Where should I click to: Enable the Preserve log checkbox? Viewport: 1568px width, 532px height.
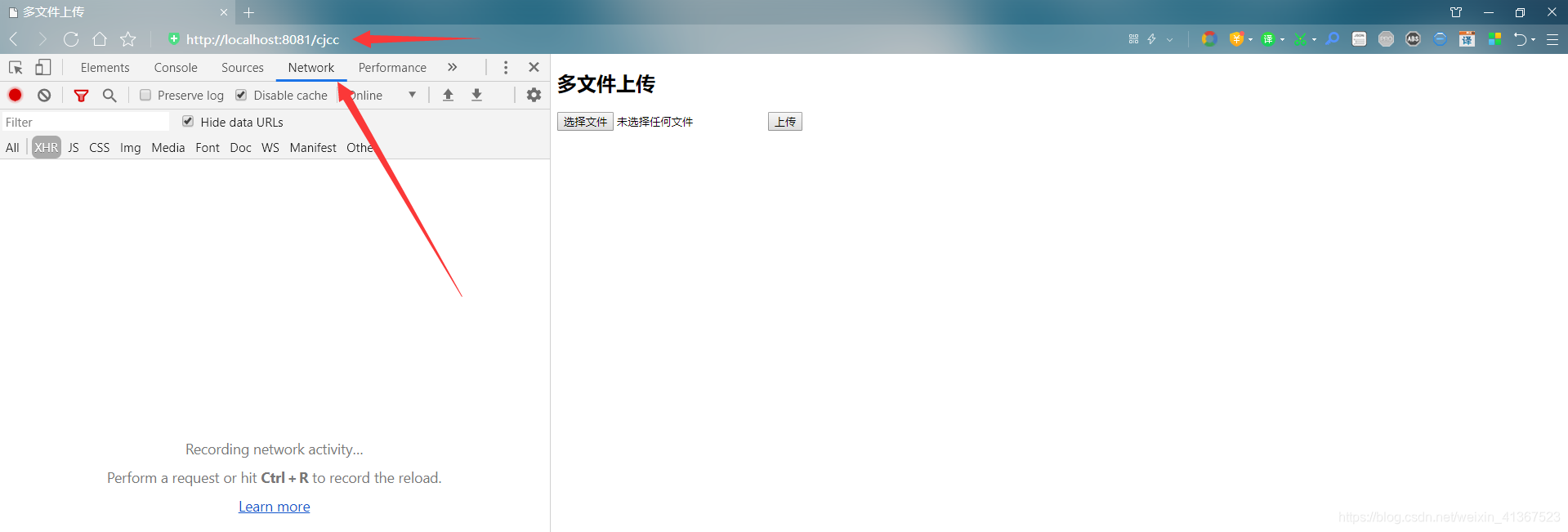[x=145, y=95]
